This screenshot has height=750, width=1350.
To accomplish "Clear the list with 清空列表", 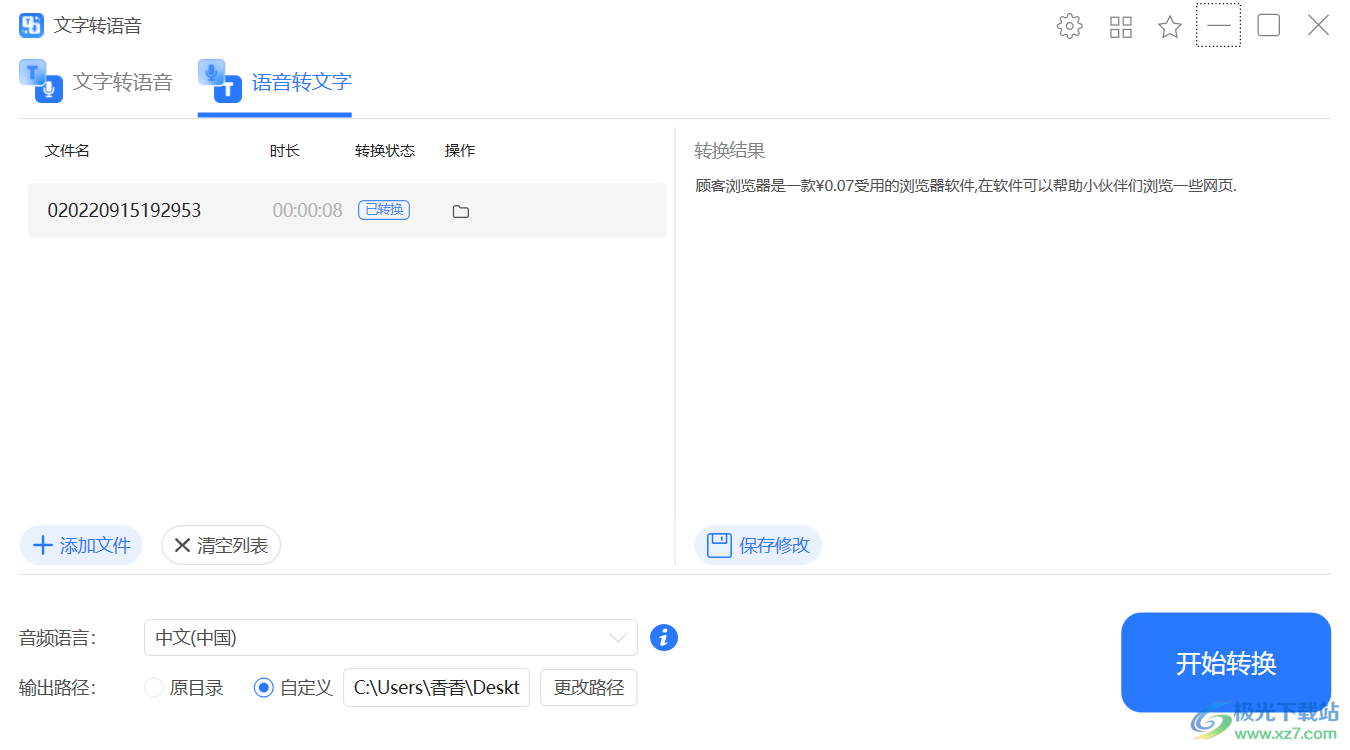I will (x=221, y=546).
